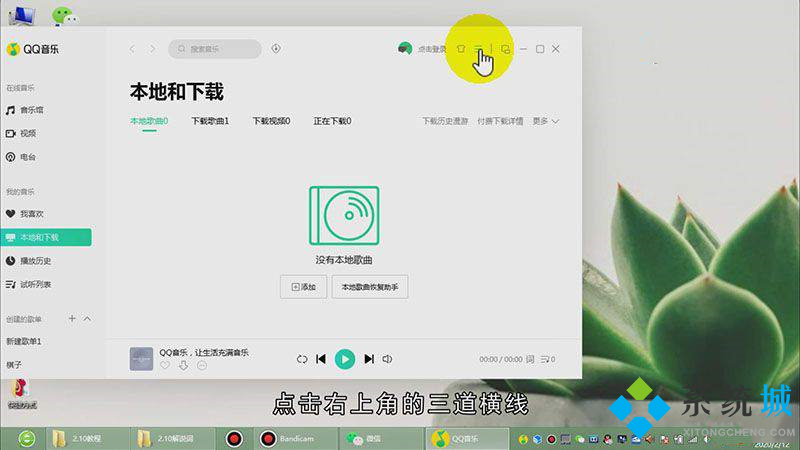Click the green Start button in taskbar

27,439
